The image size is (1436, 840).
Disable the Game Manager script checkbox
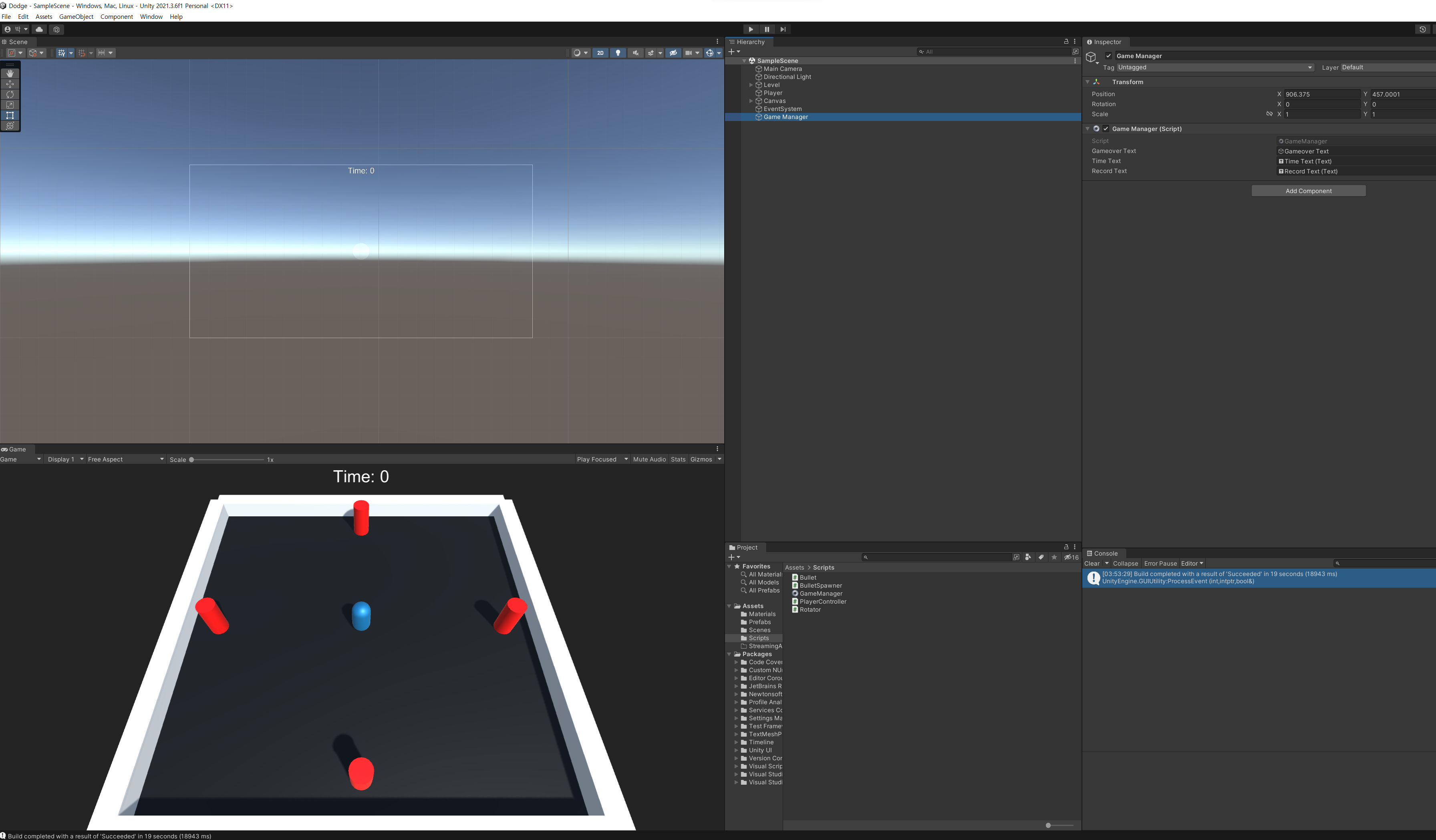[x=1106, y=129]
